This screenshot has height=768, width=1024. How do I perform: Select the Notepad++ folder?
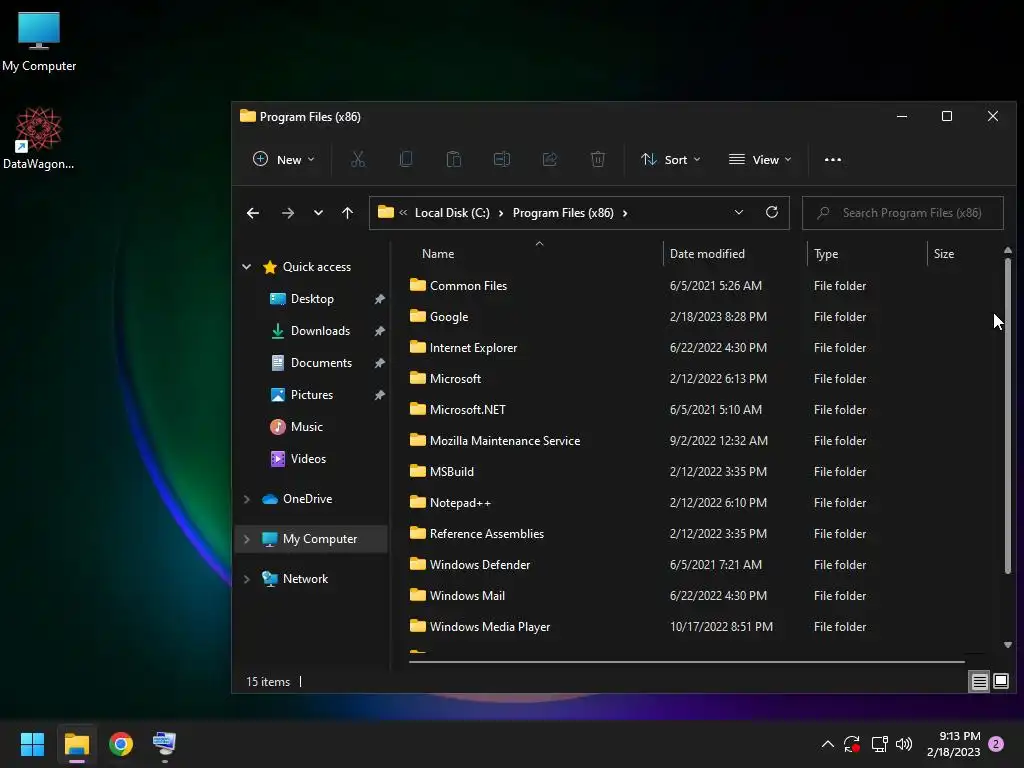point(460,503)
